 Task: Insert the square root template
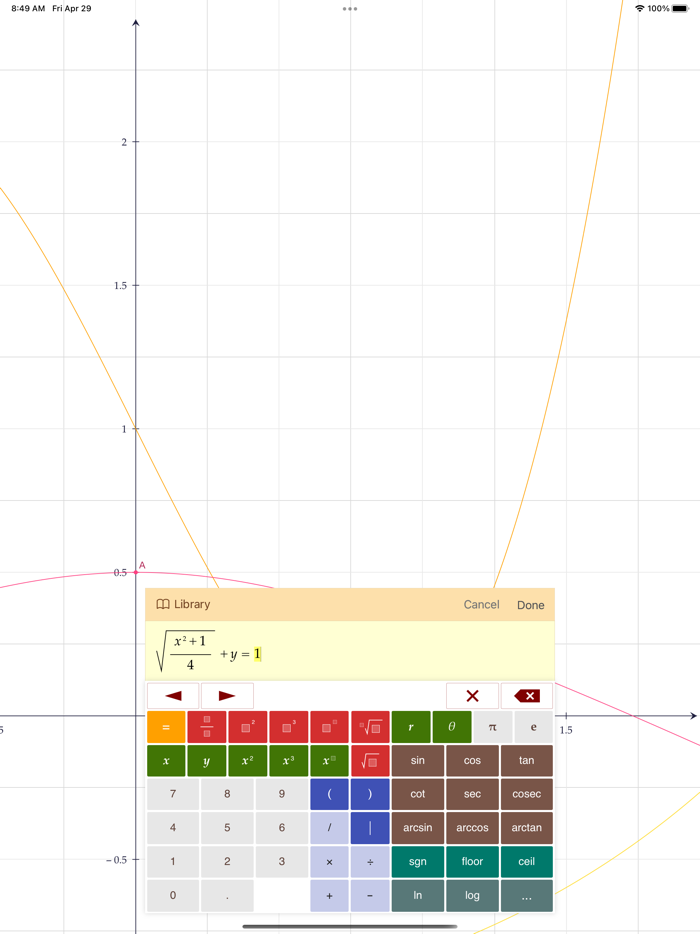370,761
